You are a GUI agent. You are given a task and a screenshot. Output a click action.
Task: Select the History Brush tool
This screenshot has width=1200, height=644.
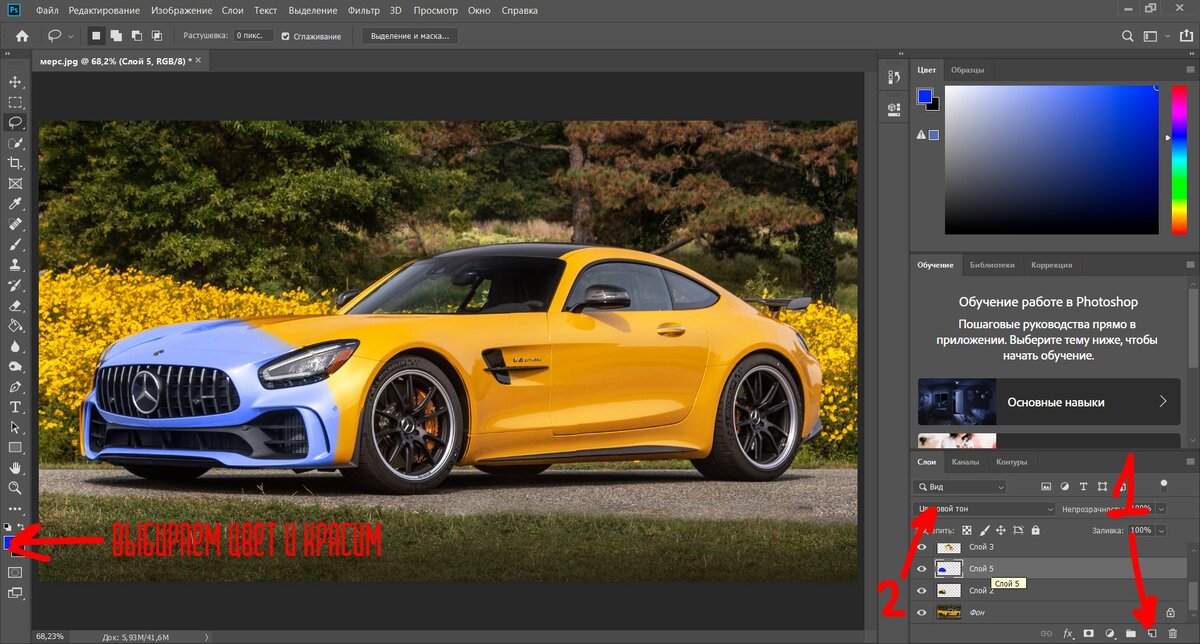pyautogui.click(x=15, y=285)
